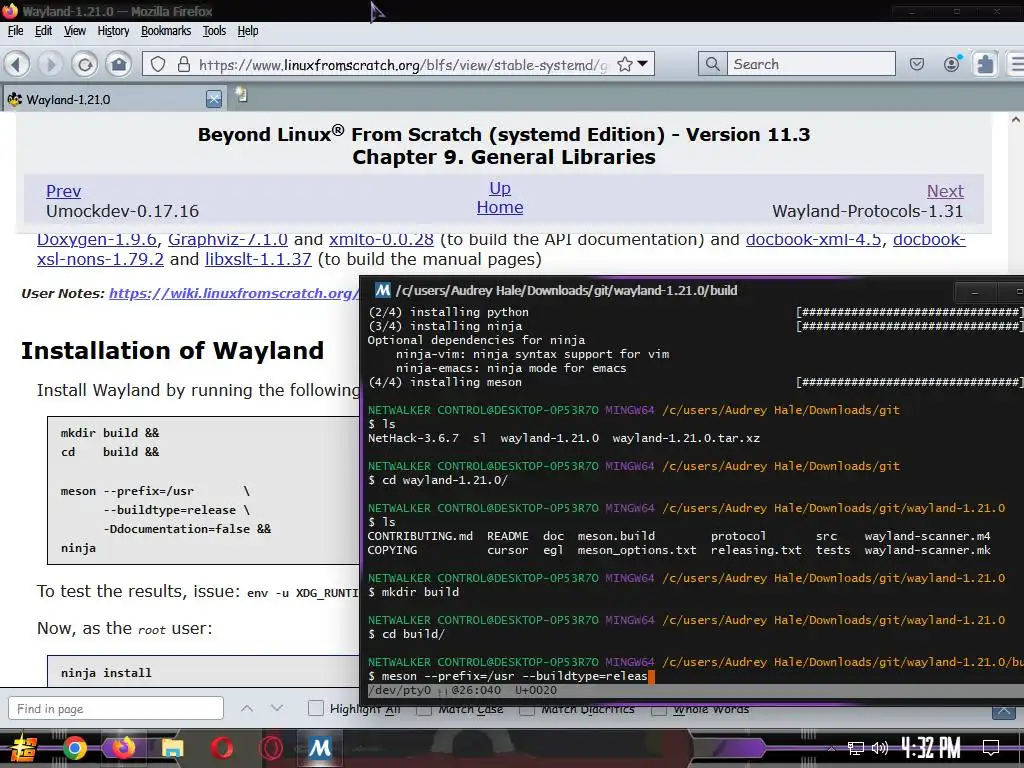Image resolution: width=1024 pixels, height=768 pixels.
Task: Open Opera browser from taskbar
Action: [x=221, y=747]
